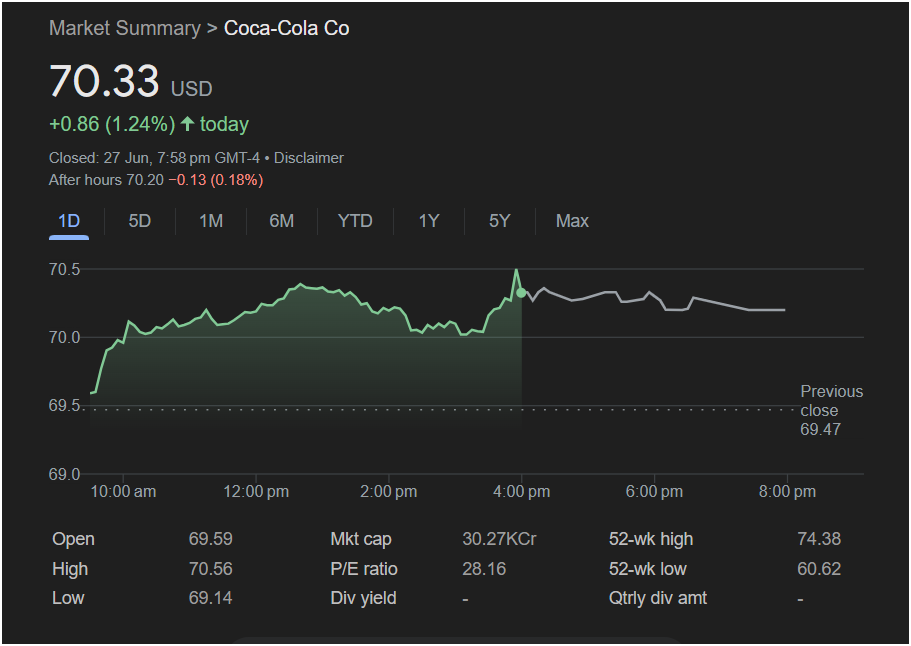Click the green closing price dot on chart
The height and width of the screenshot is (646, 911).
(521, 293)
